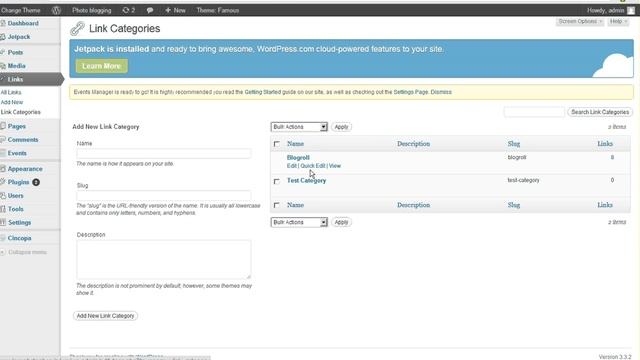
Task: Click the Dashboard sidebar icon
Action: tap(3, 24)
